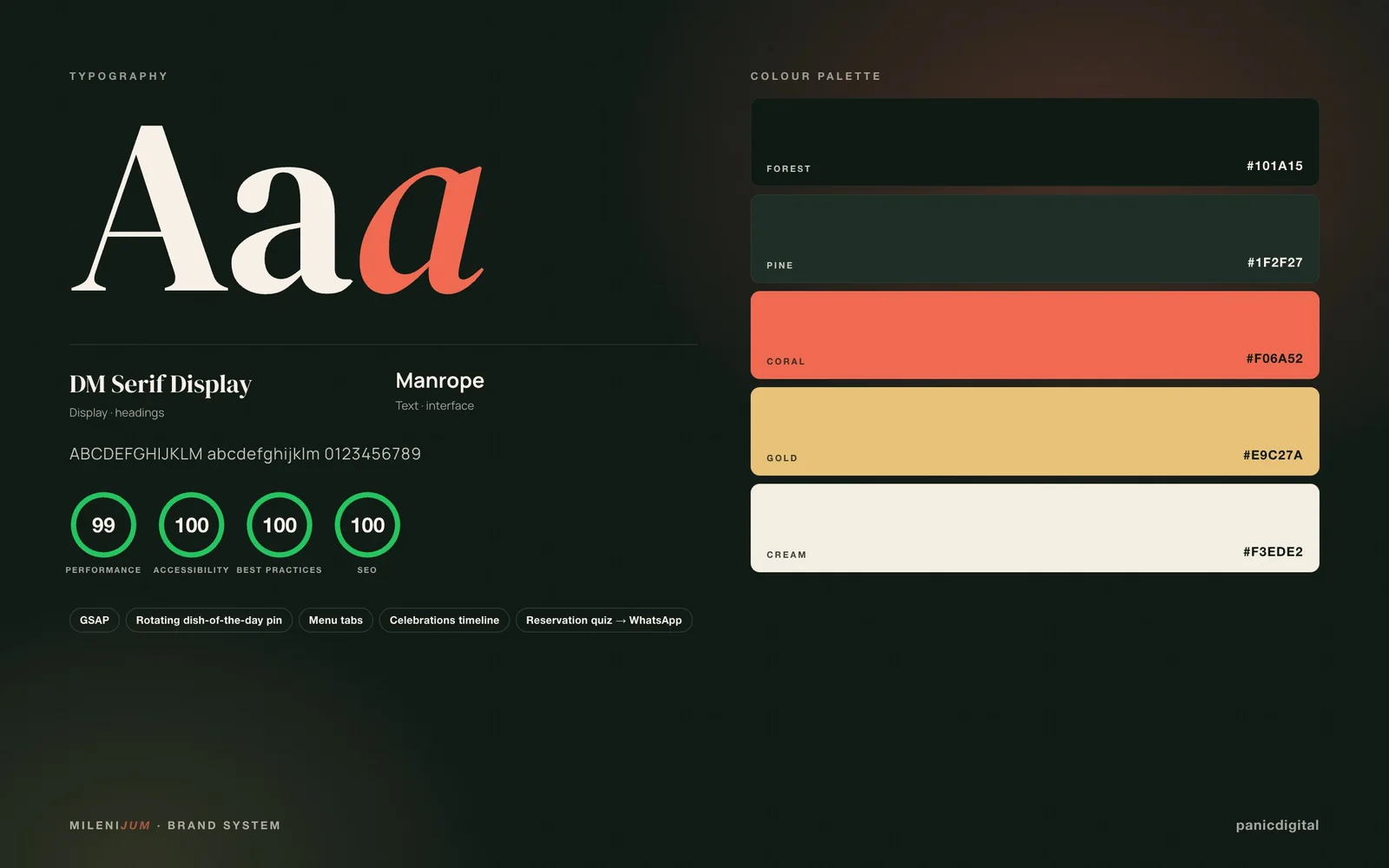This screenshot has width=1389, height=868.
Task: Click the GSAP tag pill
Action: 95,620
